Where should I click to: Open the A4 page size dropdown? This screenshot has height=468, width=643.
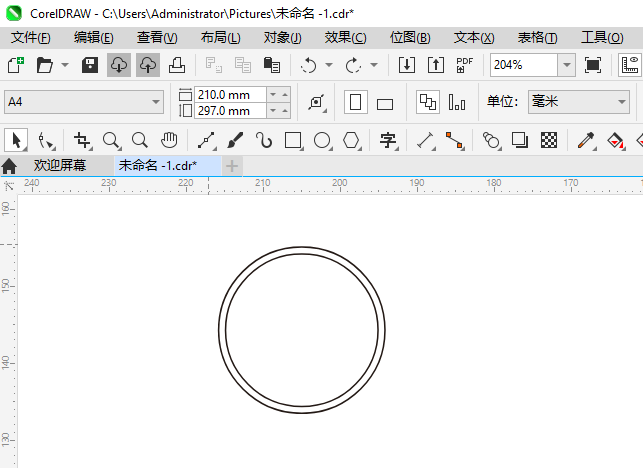pos(84,102)
